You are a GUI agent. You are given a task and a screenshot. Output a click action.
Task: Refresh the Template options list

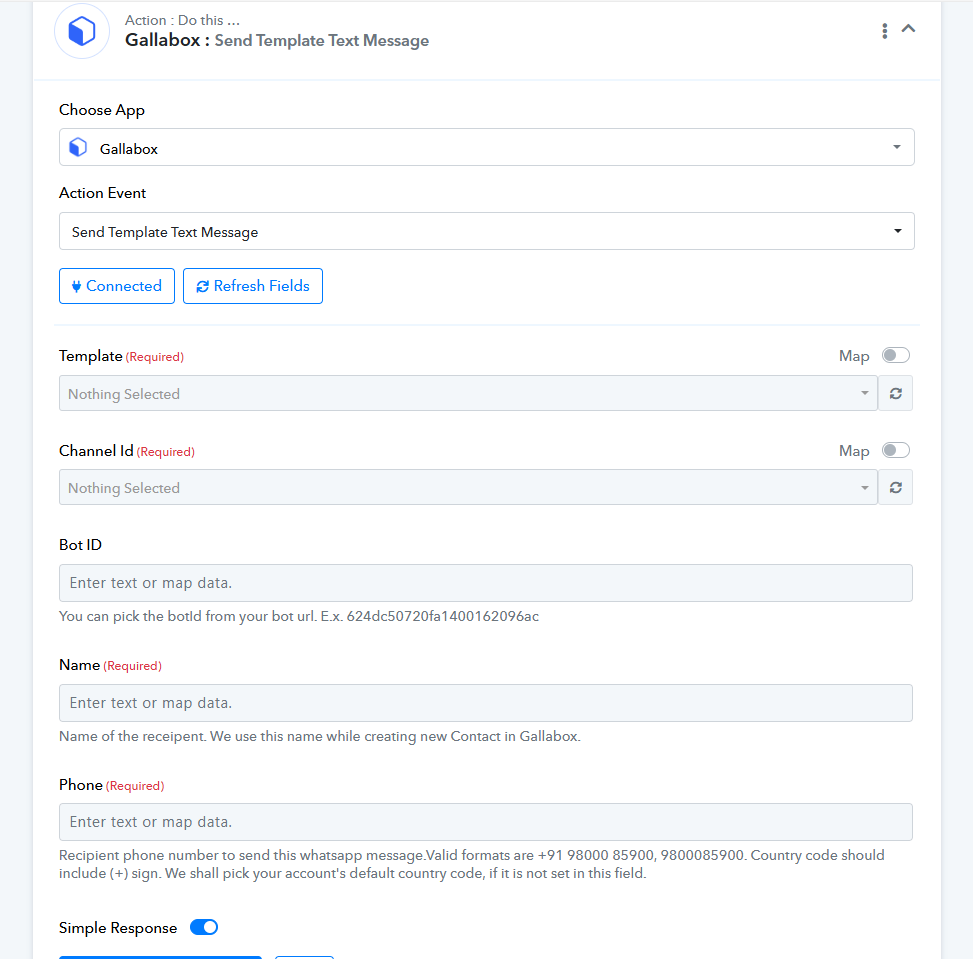click(895, 394)
